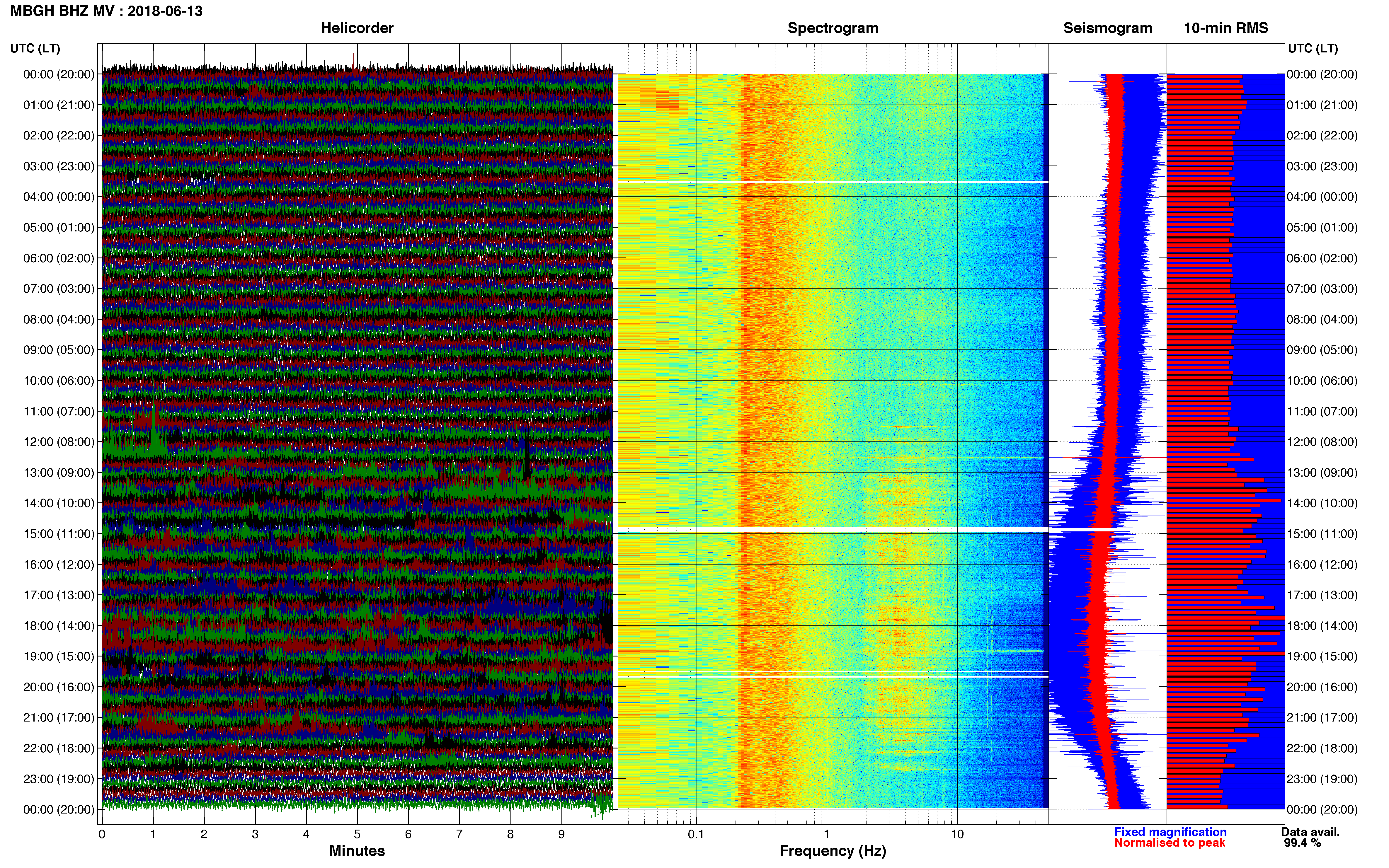Select '21:00 (17:00)' label next to RMS panel
The image size is (1389, 868).
click(1322, 718)
